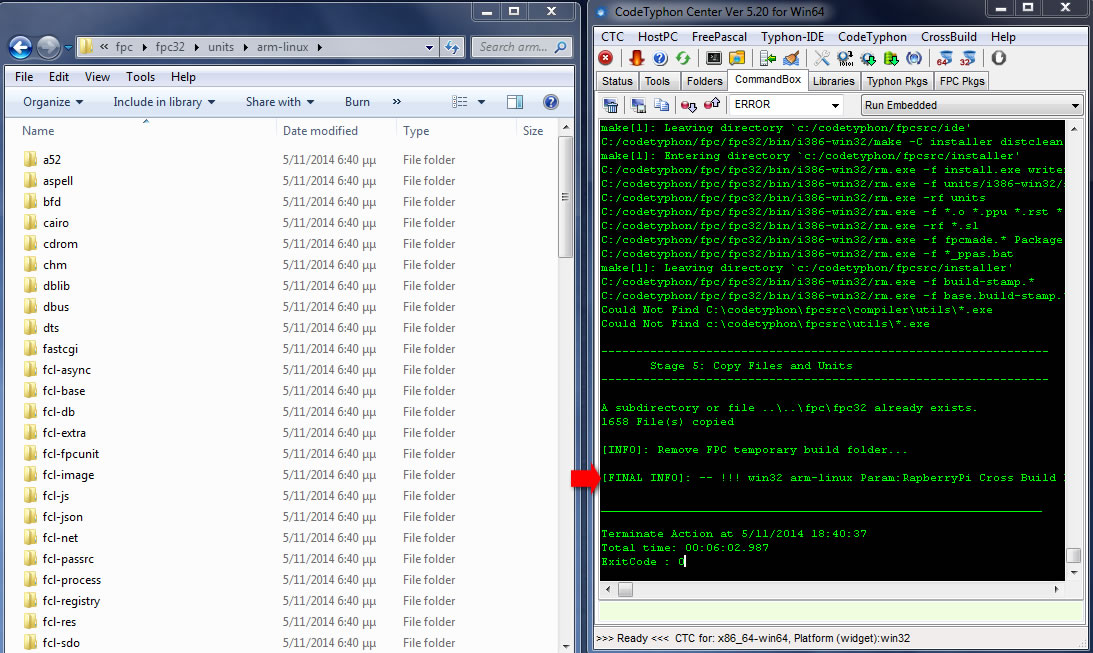Open recent pages dropdown next to forward button
Image resolution: width=1093 pixels, height=653 pixels.
[68, 48]
